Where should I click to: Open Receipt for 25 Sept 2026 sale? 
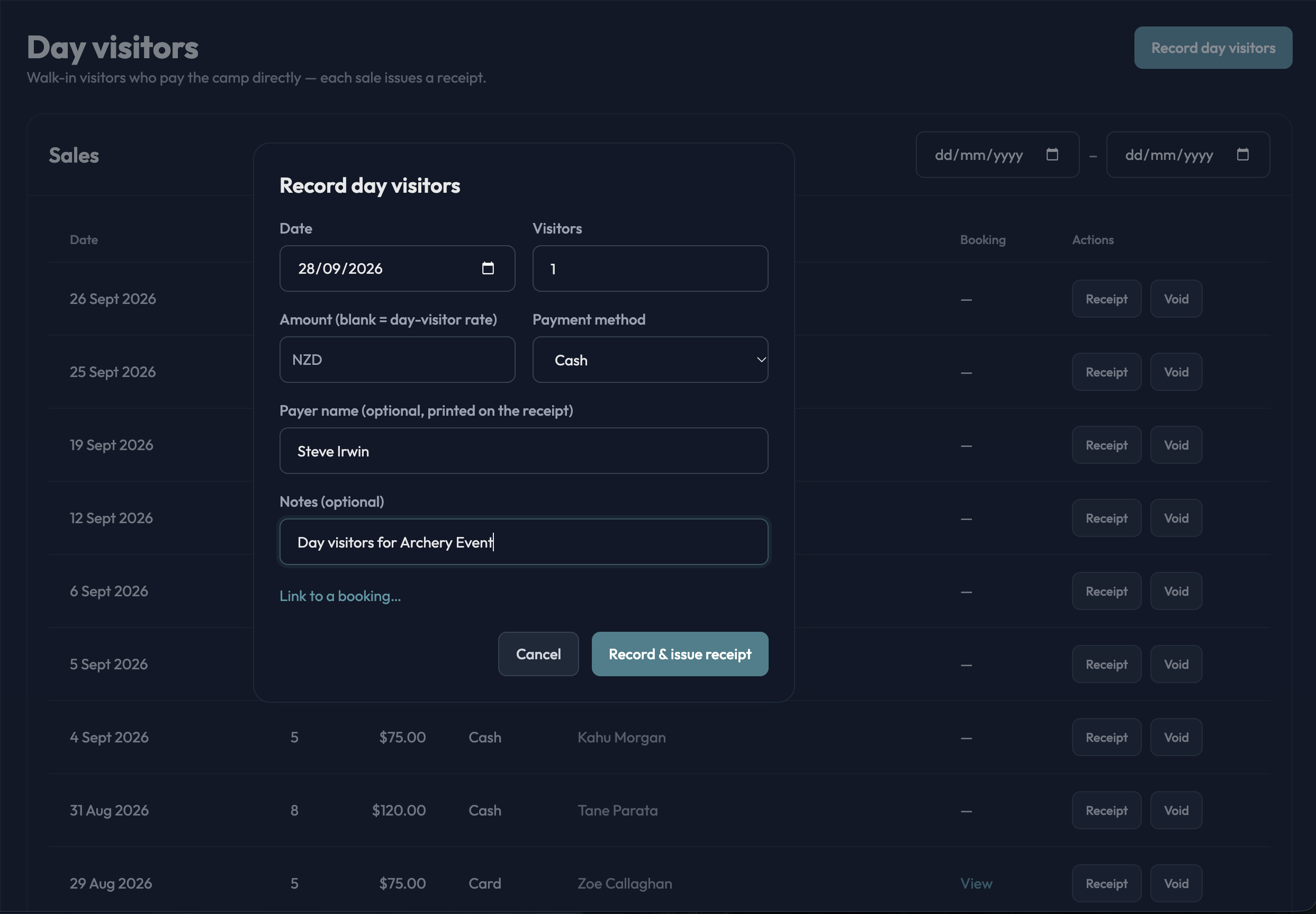click(x=1106, y=372)
